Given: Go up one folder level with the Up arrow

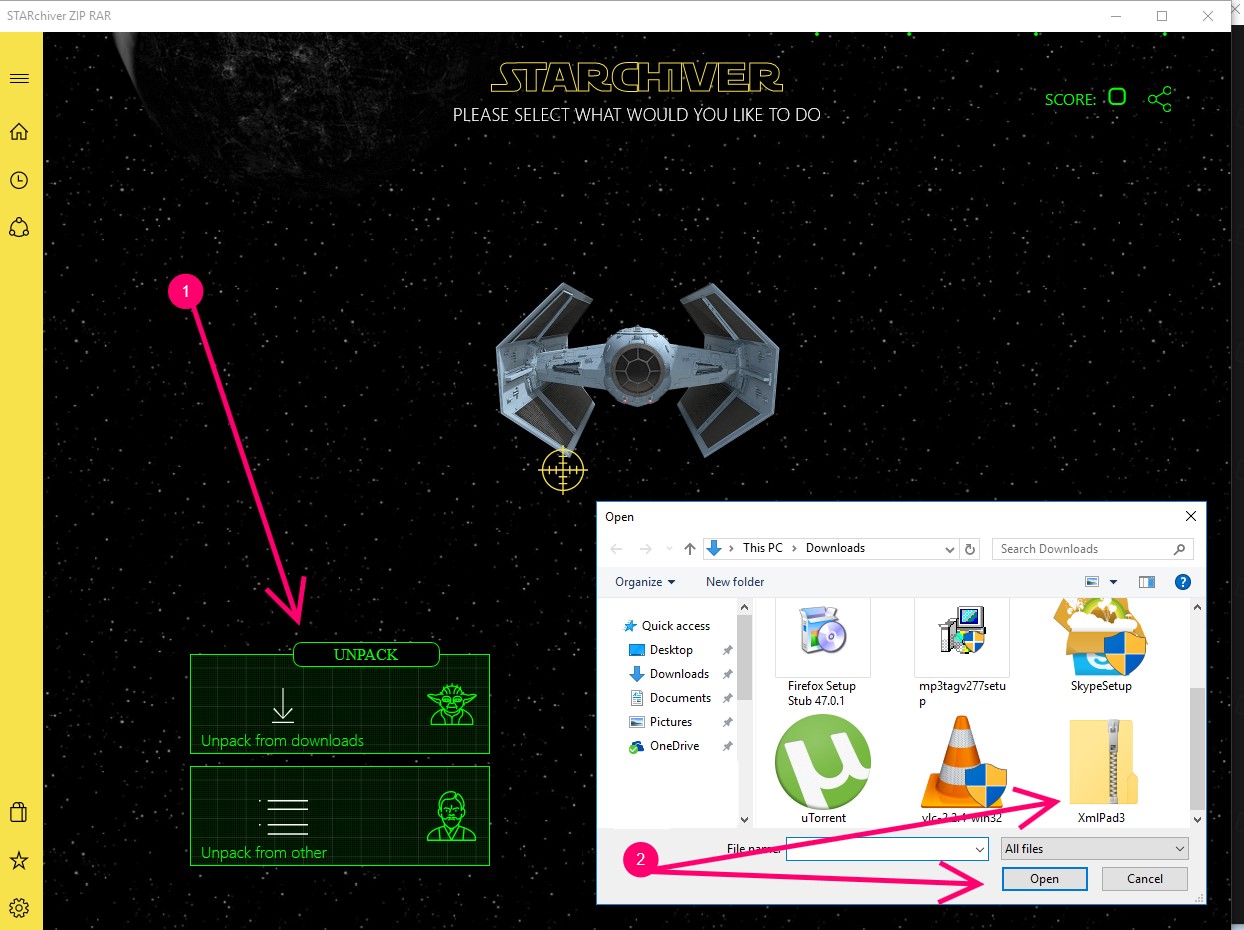Looking at the screenshot, I should [690, 549].
